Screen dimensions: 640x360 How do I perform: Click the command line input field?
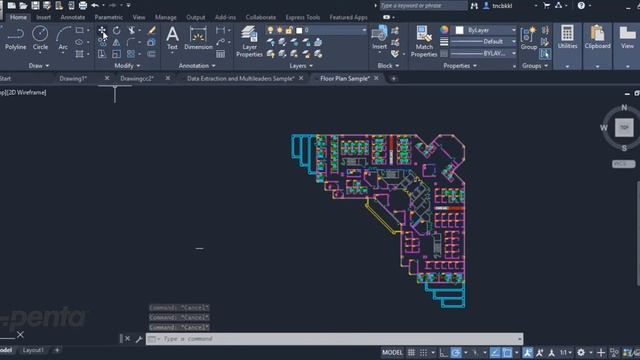coord(335,339)
